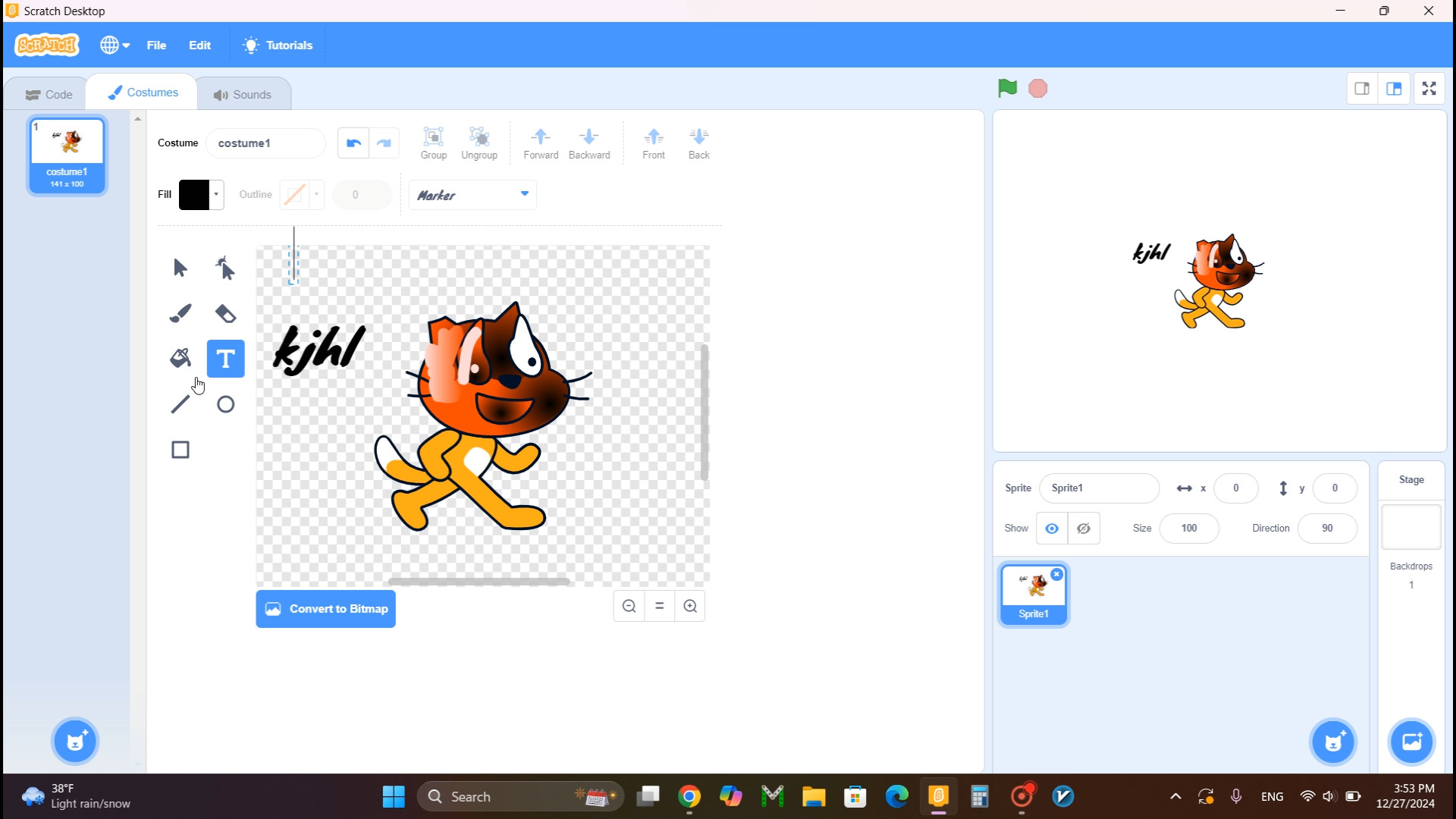Open the language globe menu
Image resolution: width=1456 pixels, height=819 pixels.
(115, 45)
